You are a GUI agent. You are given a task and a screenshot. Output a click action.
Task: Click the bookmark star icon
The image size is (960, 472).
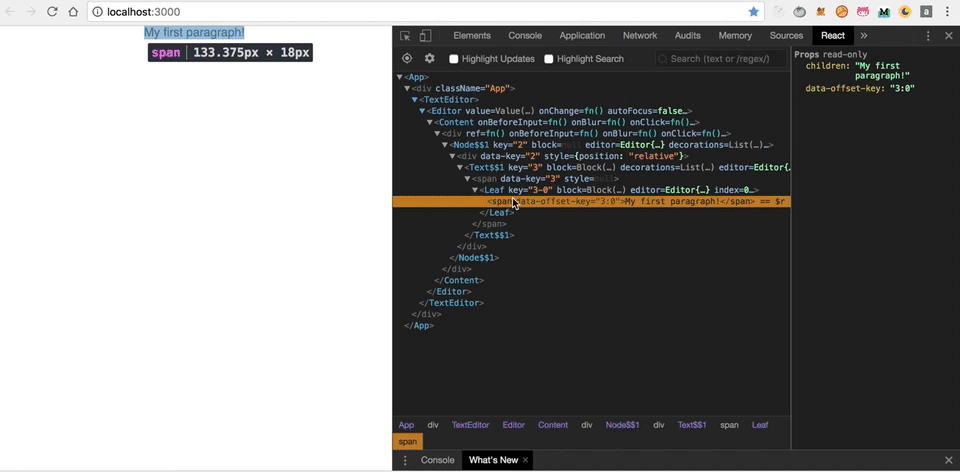click(754, 12)
